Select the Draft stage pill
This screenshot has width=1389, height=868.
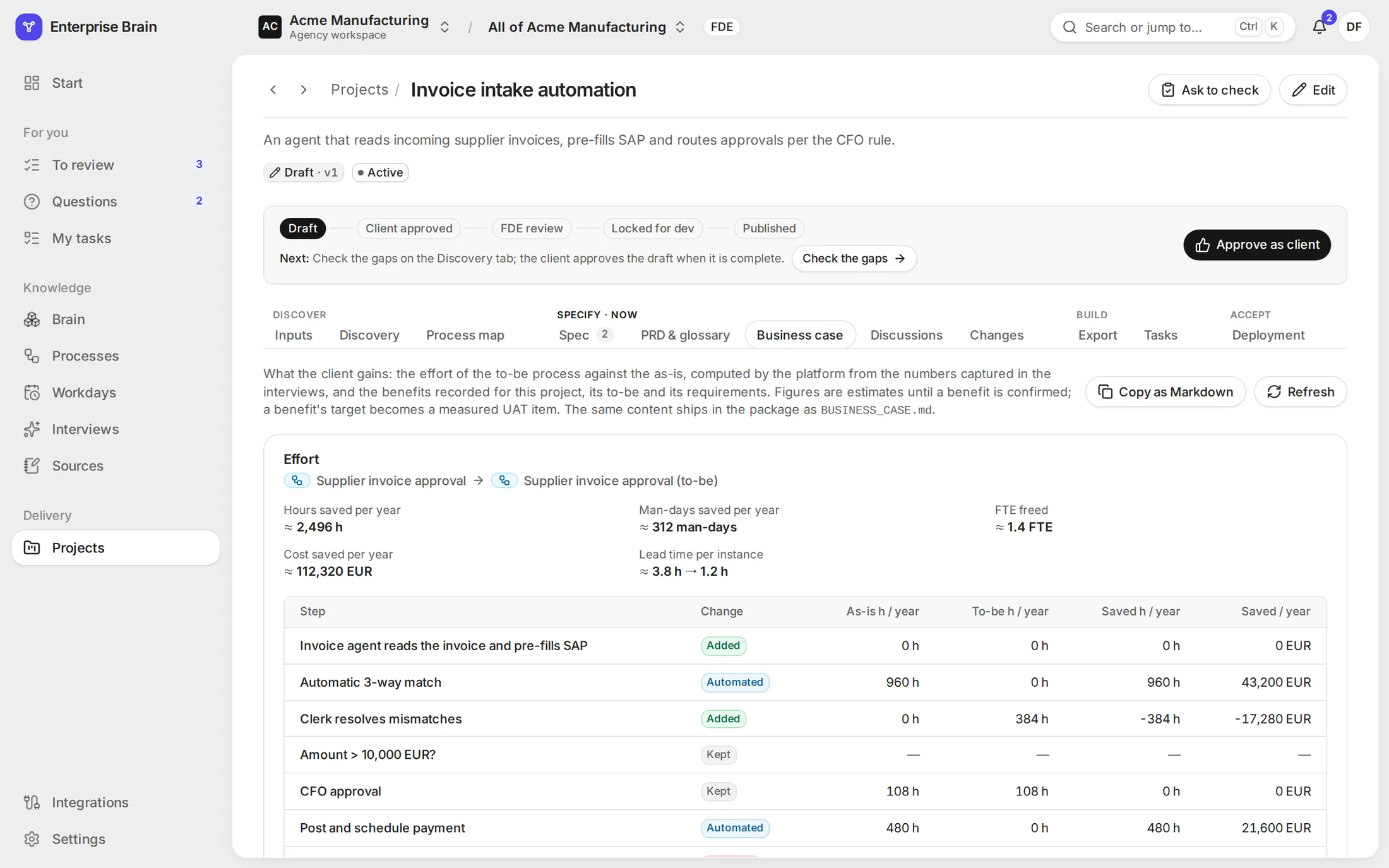pyautogui.click(x=303, y=229)
